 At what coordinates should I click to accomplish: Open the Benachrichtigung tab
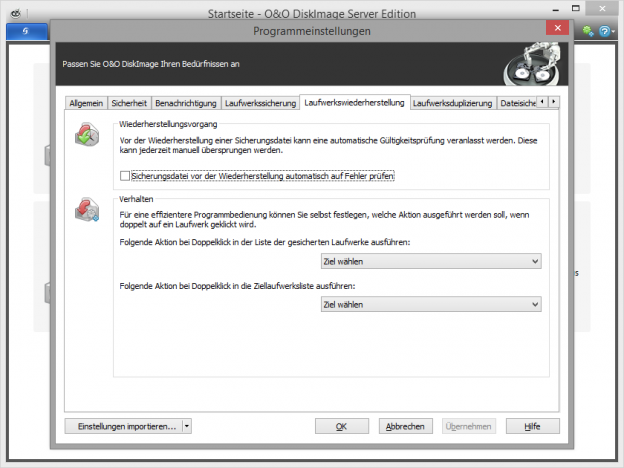[x=185, y=103]
